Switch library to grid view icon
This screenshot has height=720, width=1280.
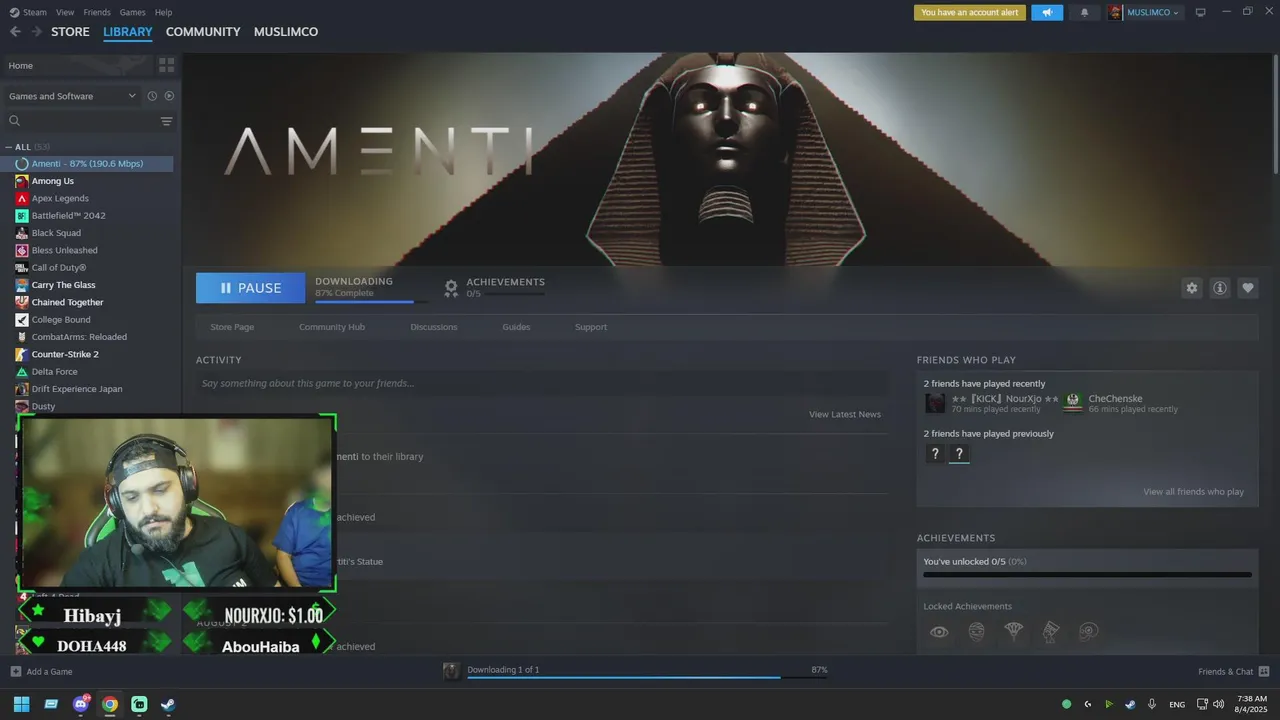[166, 65]
